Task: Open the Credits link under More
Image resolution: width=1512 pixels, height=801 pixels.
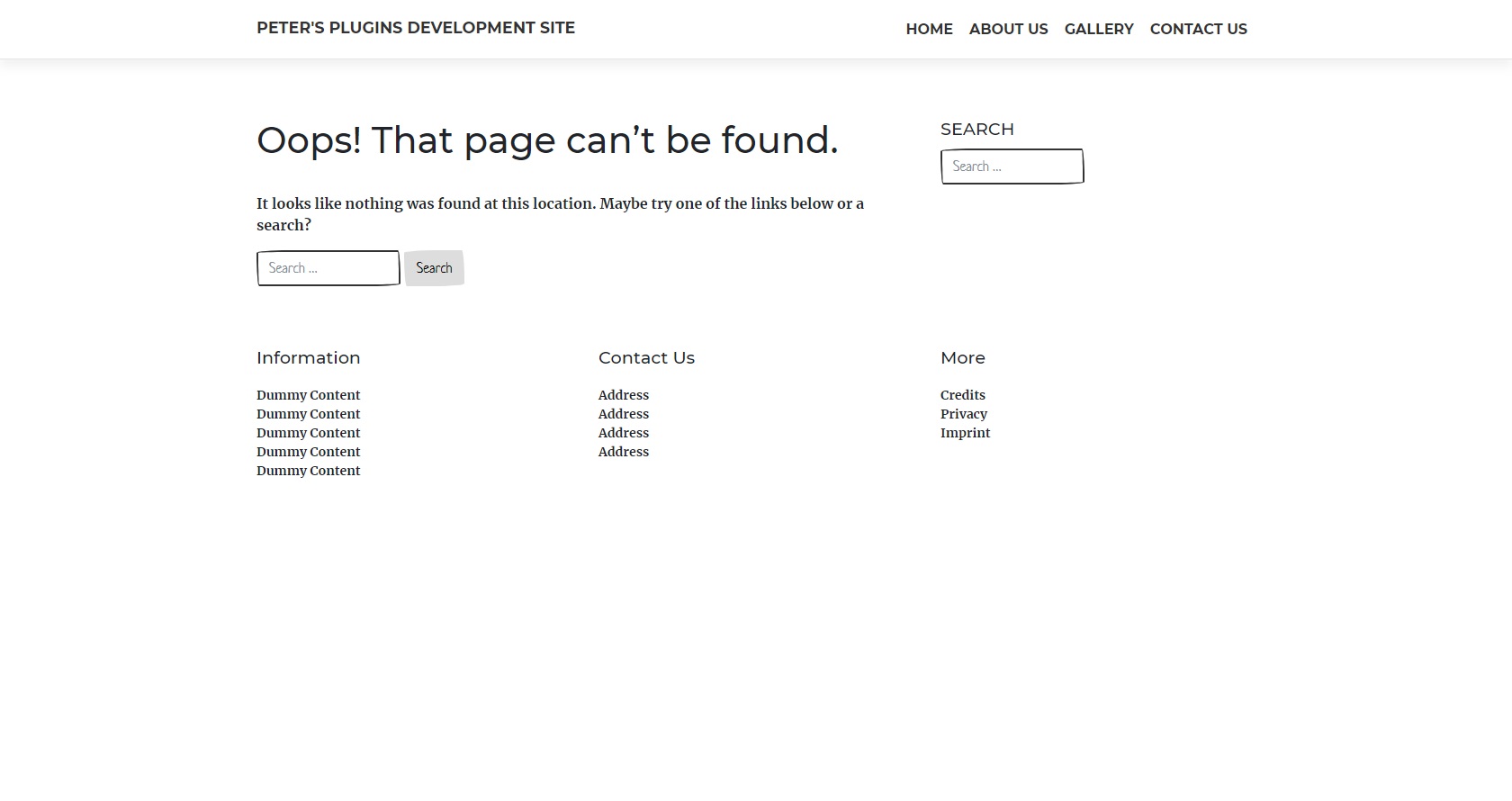Action: [962, 395]
